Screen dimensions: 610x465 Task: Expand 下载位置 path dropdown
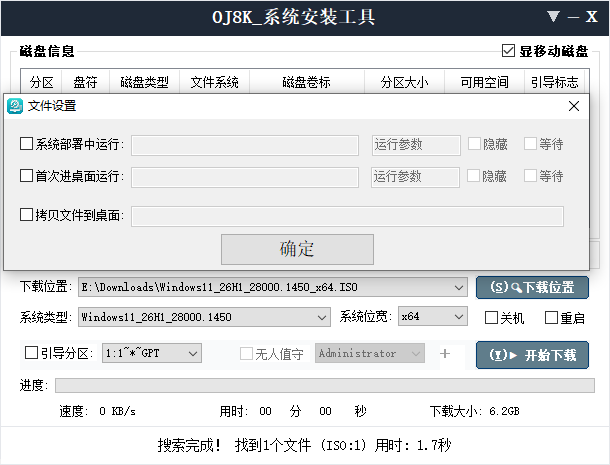(x=459, y=287)
